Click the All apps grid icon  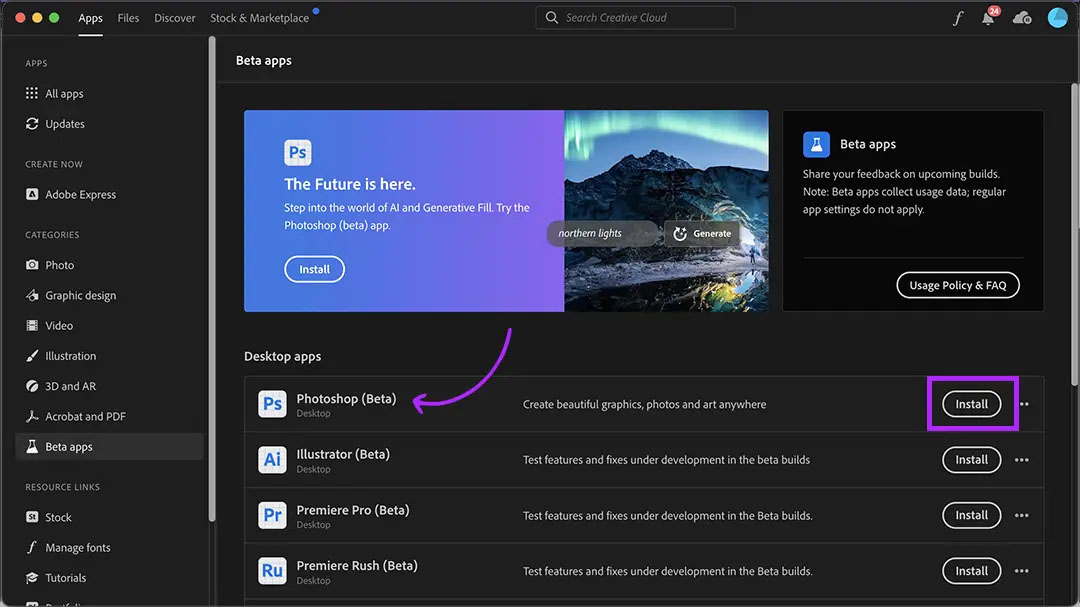point(32,93)
